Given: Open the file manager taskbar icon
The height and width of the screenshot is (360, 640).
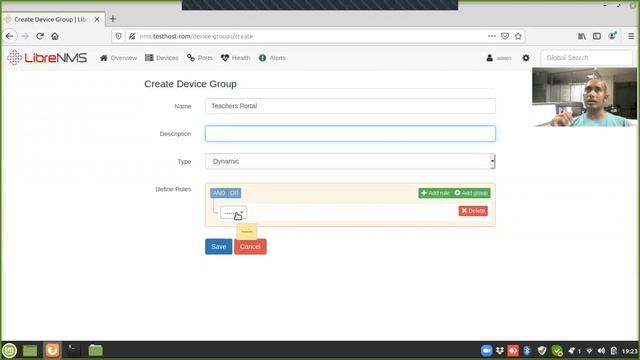Looking at the screenshot, I should click(96, 350).
